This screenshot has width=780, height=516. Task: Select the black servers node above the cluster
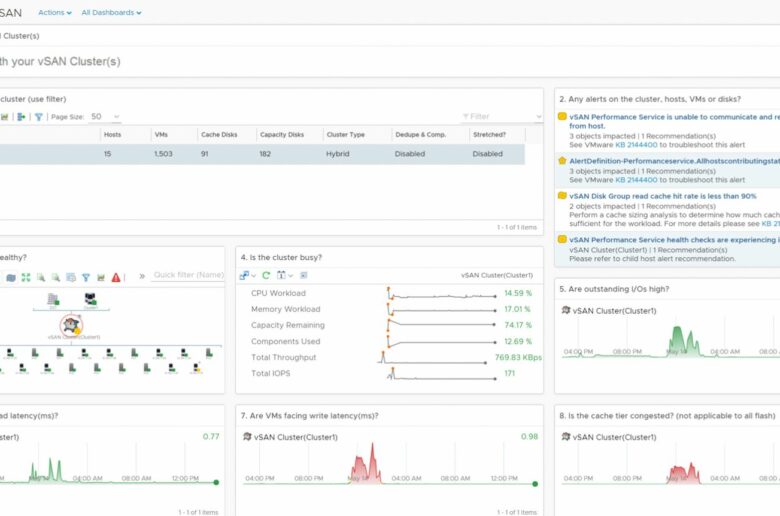[x=90, y=299]
